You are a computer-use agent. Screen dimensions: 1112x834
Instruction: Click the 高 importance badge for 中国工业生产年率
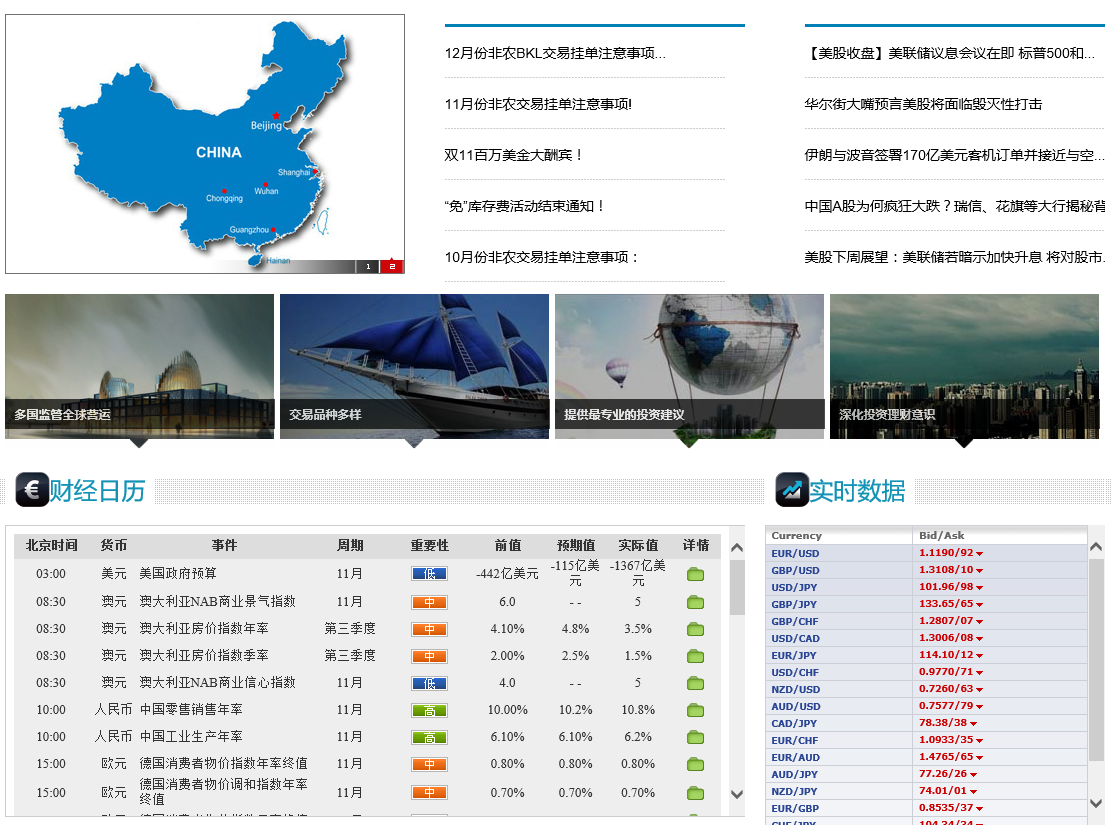tap(429, 738)
